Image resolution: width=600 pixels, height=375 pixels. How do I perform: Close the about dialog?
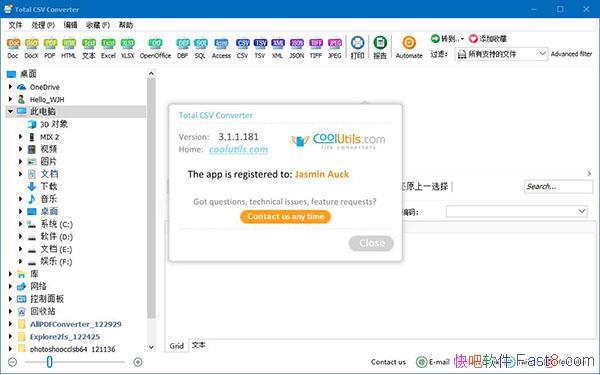(x=371, y=243)
